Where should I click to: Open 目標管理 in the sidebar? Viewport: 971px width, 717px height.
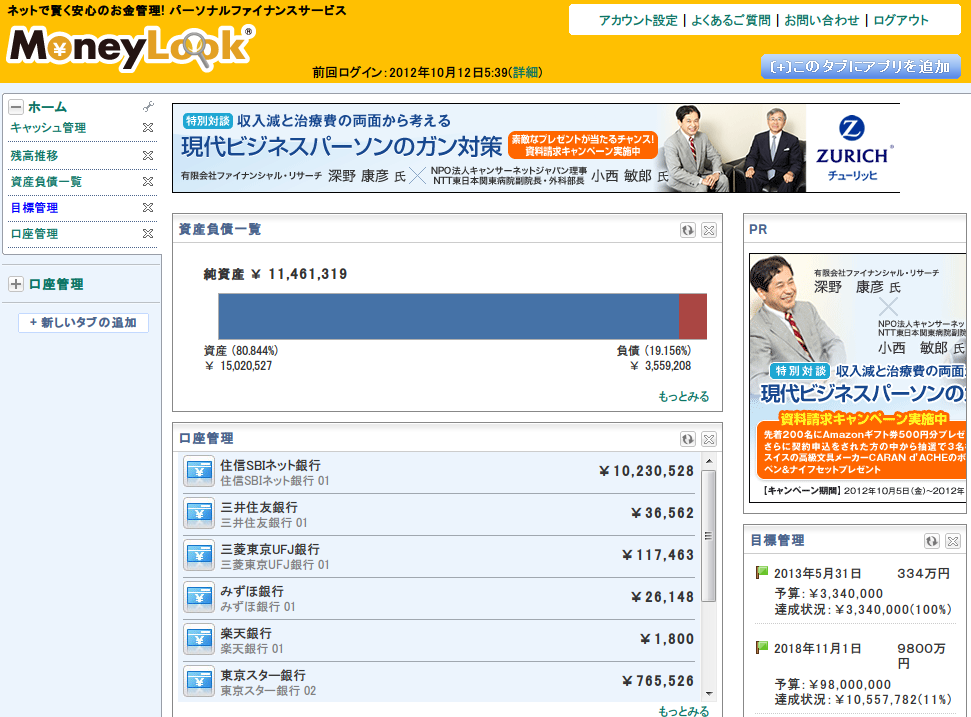[34, 208]
